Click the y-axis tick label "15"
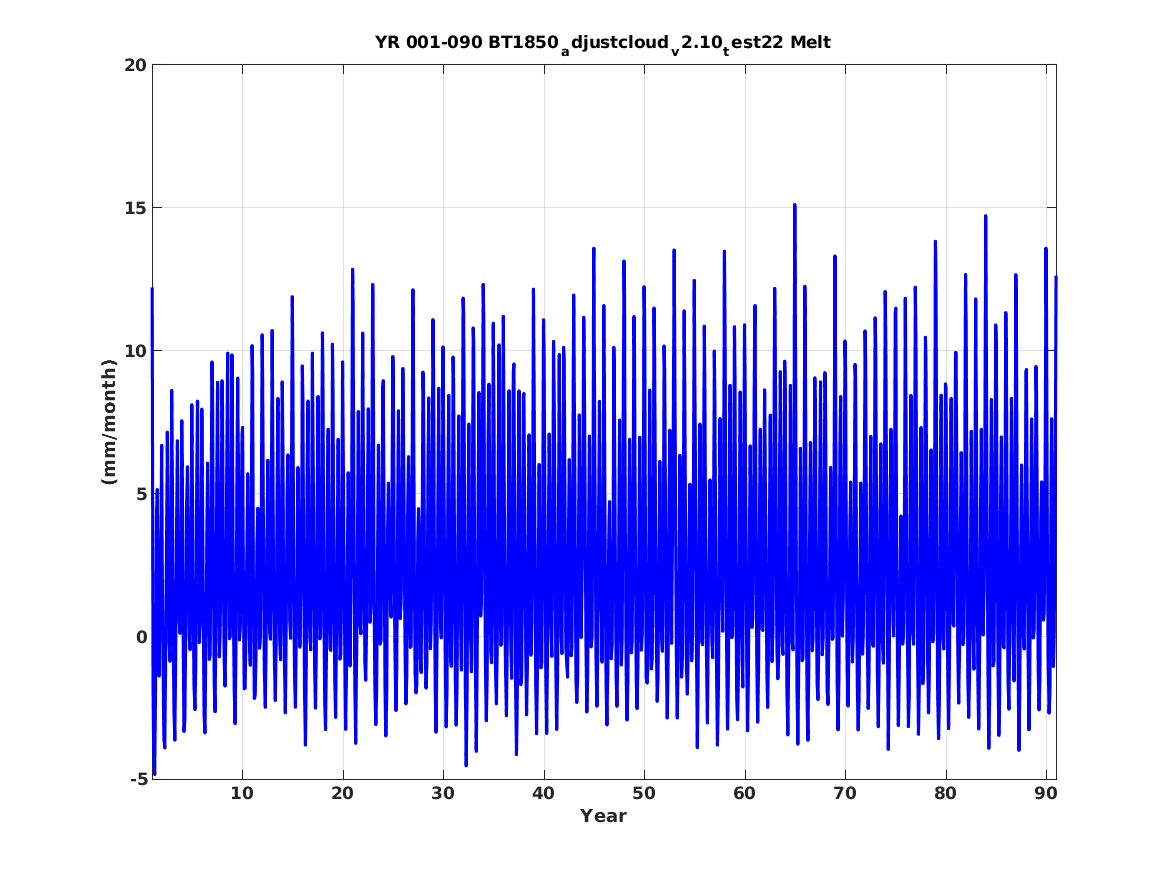 [x=136, y=208]
